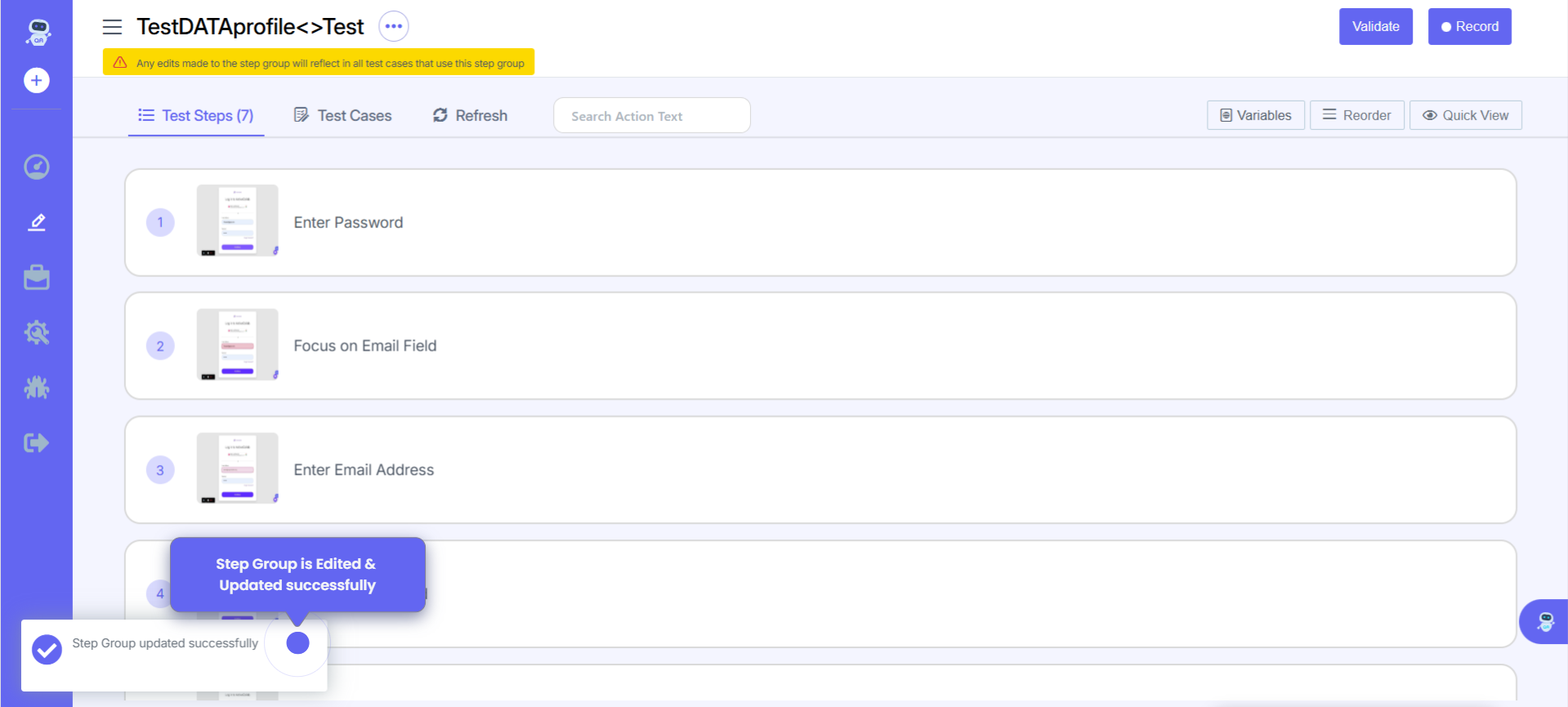1568x707 pixels.
Task: Open the Focus on Email Field thumbnail
Action: tap(237, 345)
